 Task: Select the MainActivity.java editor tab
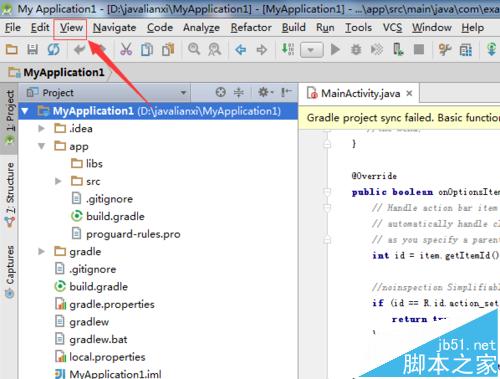click(360, 93)
